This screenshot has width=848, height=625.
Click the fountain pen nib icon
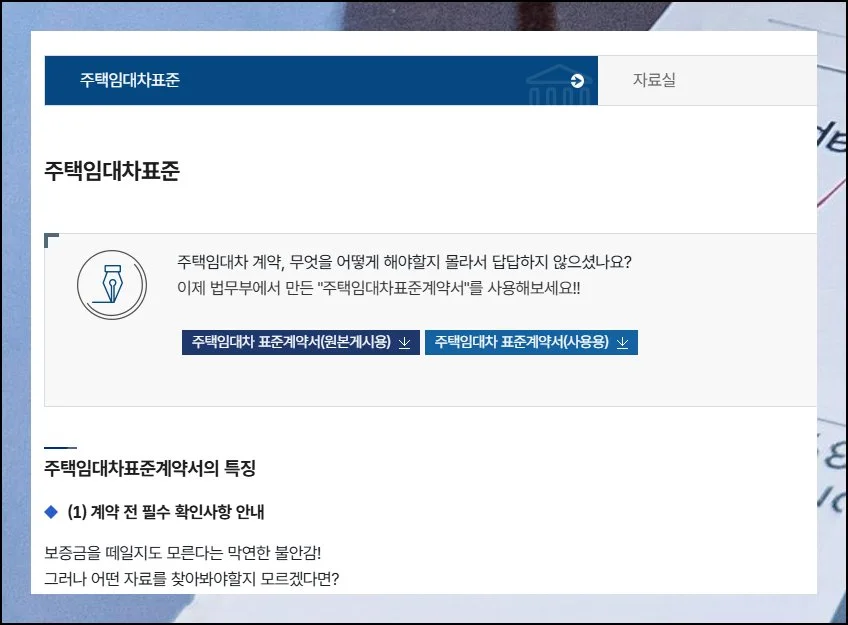(x=112, y=285)
